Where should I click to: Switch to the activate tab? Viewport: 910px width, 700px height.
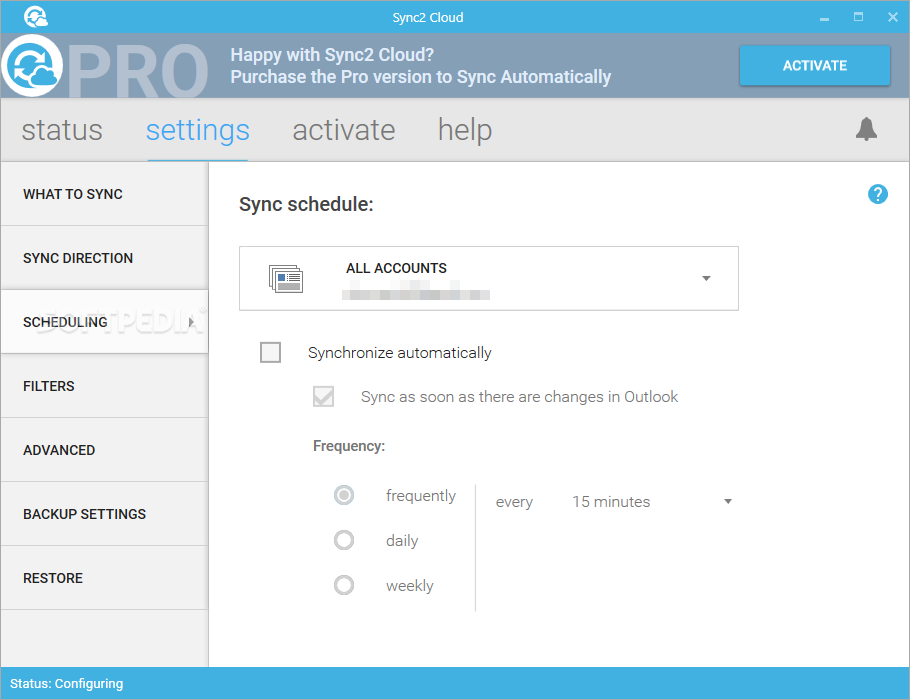coord(344,130)
